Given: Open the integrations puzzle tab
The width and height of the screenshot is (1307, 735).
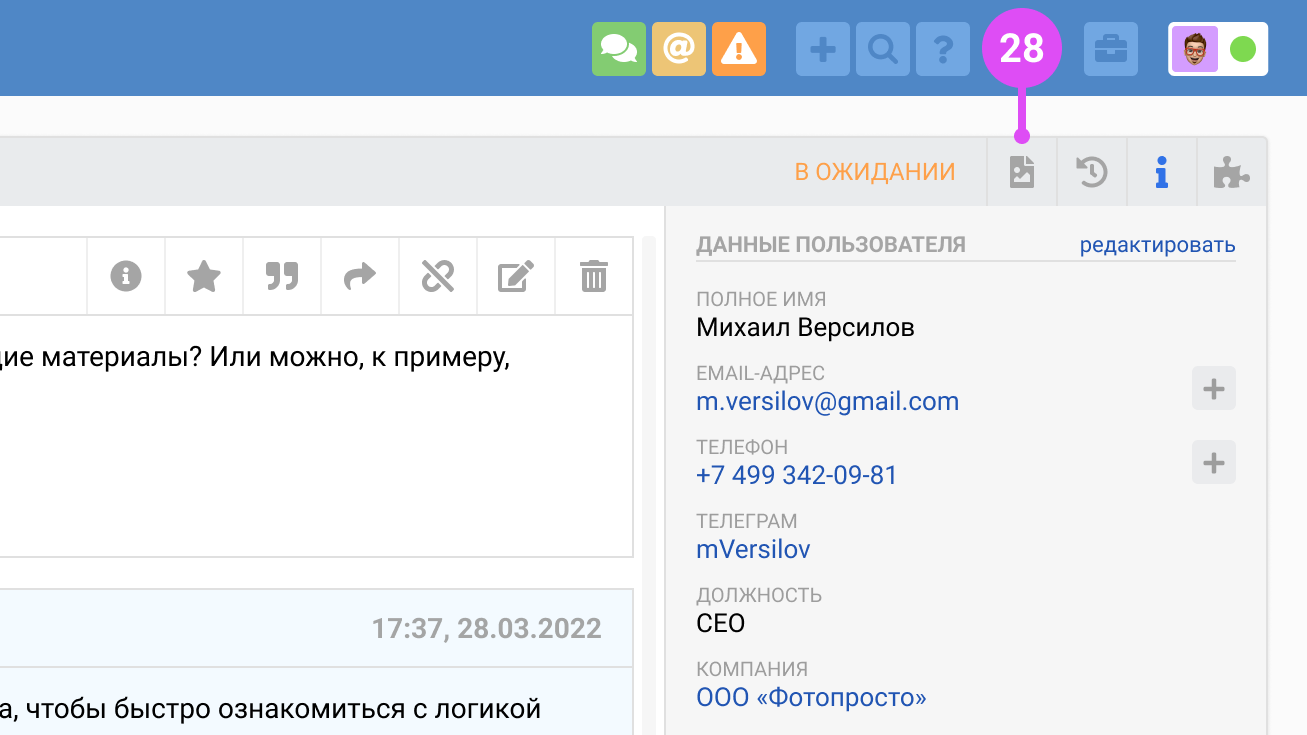Looking at the screenshot, I should pos(1231,171).
